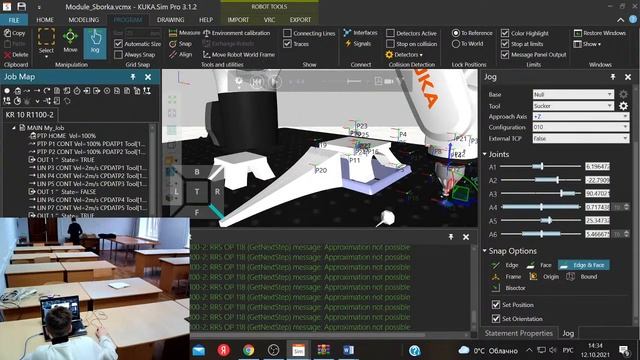
Task: Open the Measure tool
Action: (x=184, y=33)
